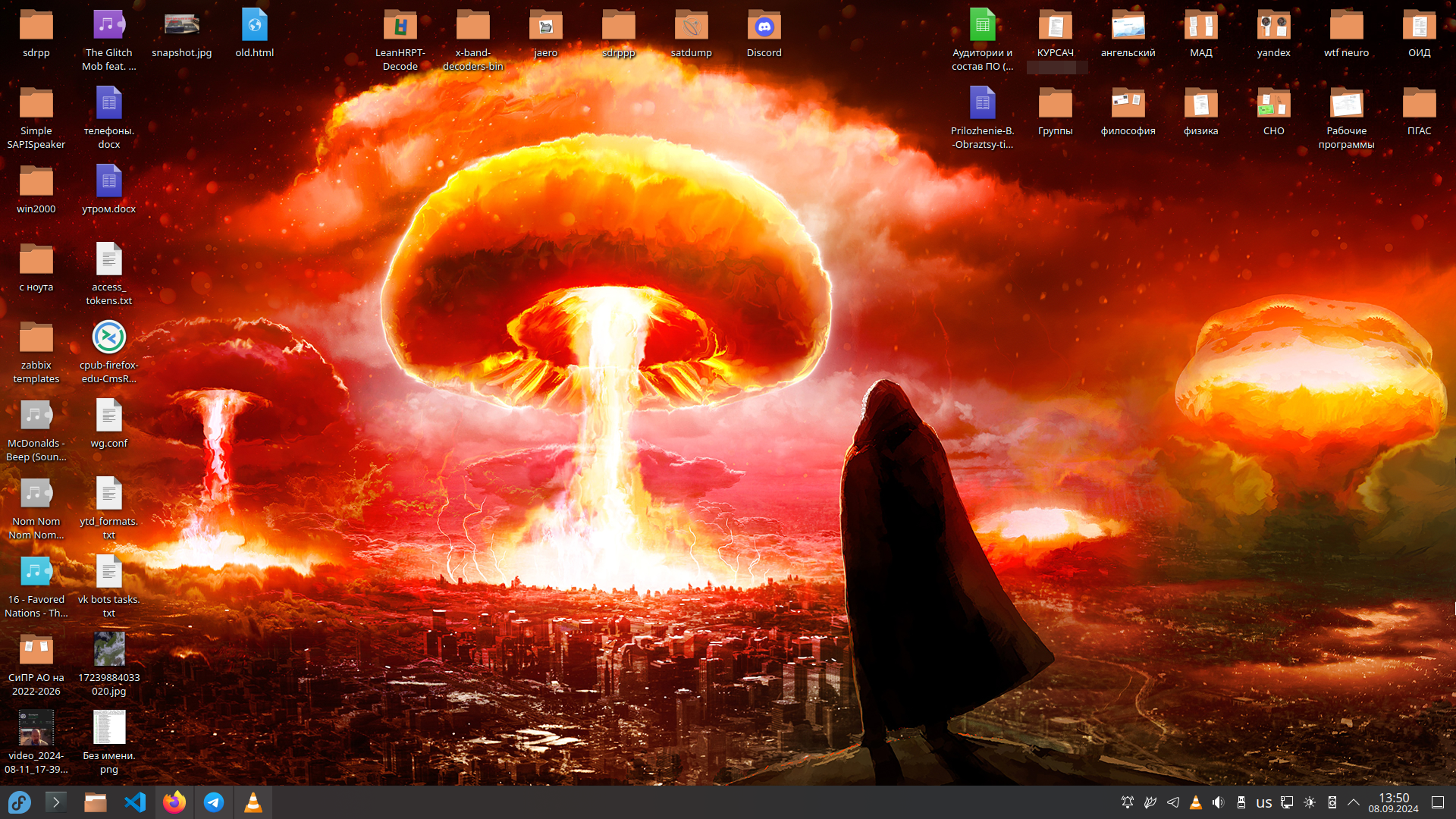Image resolution: width=1456 pixels, height=819 pixels.
Task: Open the removable USB devices applet
Action: (x=1241, y=802)
